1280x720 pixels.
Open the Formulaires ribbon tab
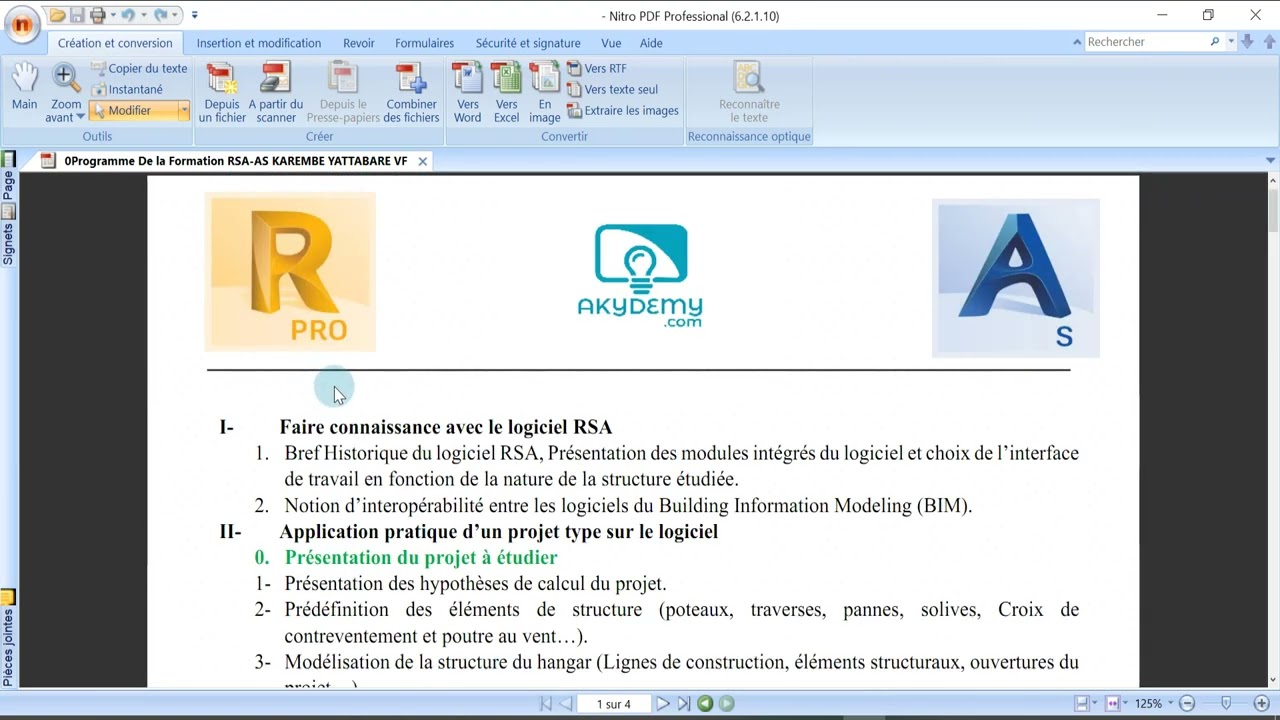click(x=424, y=43)
